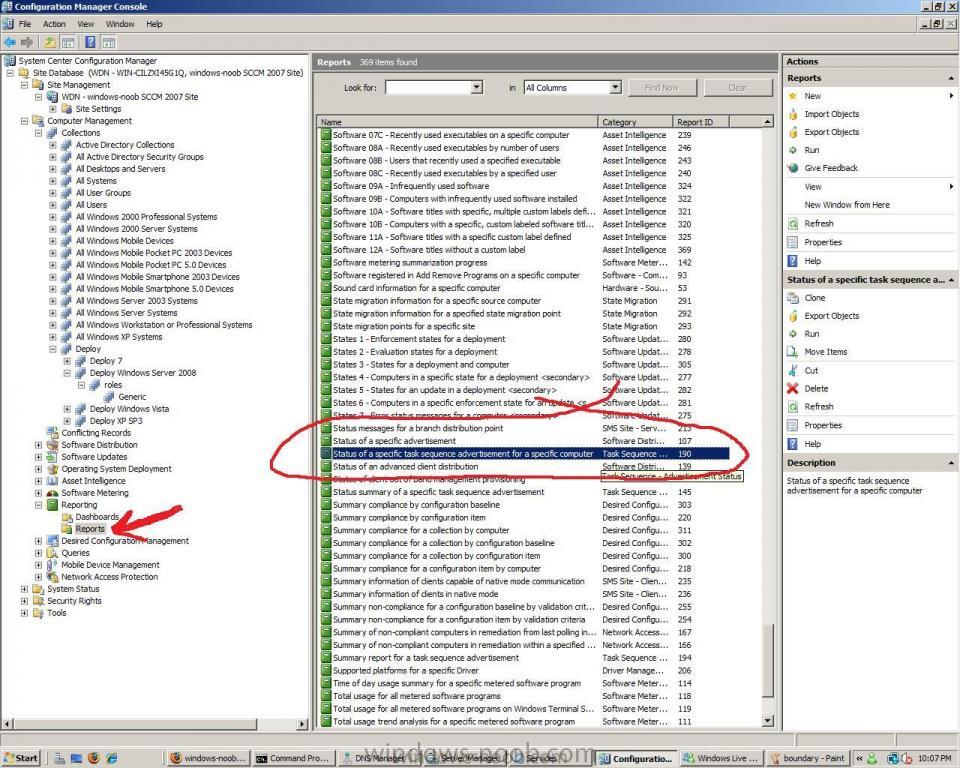Click Give Feedback in the Actions pane
This screenshot has height=768, width=960.
(x=831, y=168)
